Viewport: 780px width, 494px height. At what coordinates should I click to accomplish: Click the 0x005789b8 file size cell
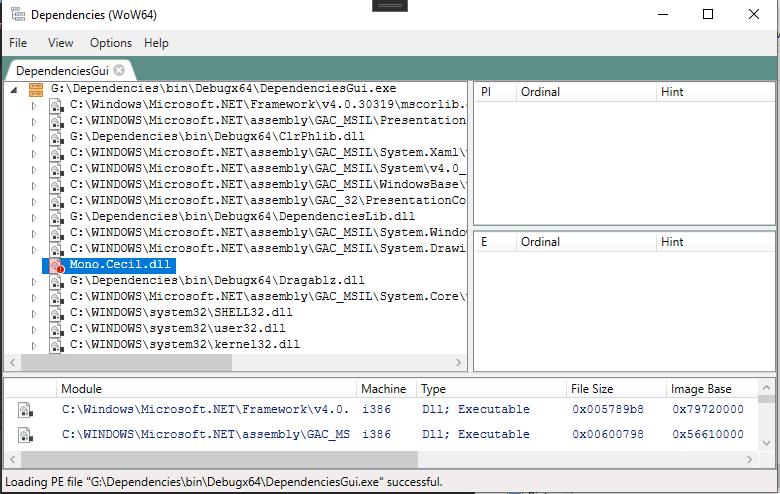click(x=608, y=409)
